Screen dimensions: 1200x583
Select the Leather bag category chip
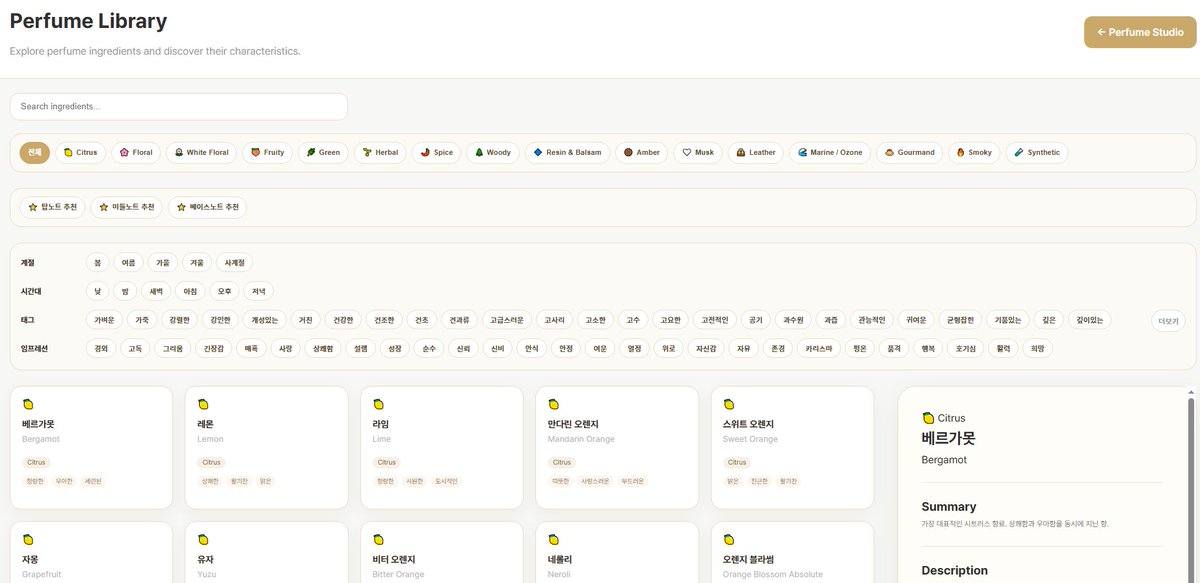coord(755,153)
